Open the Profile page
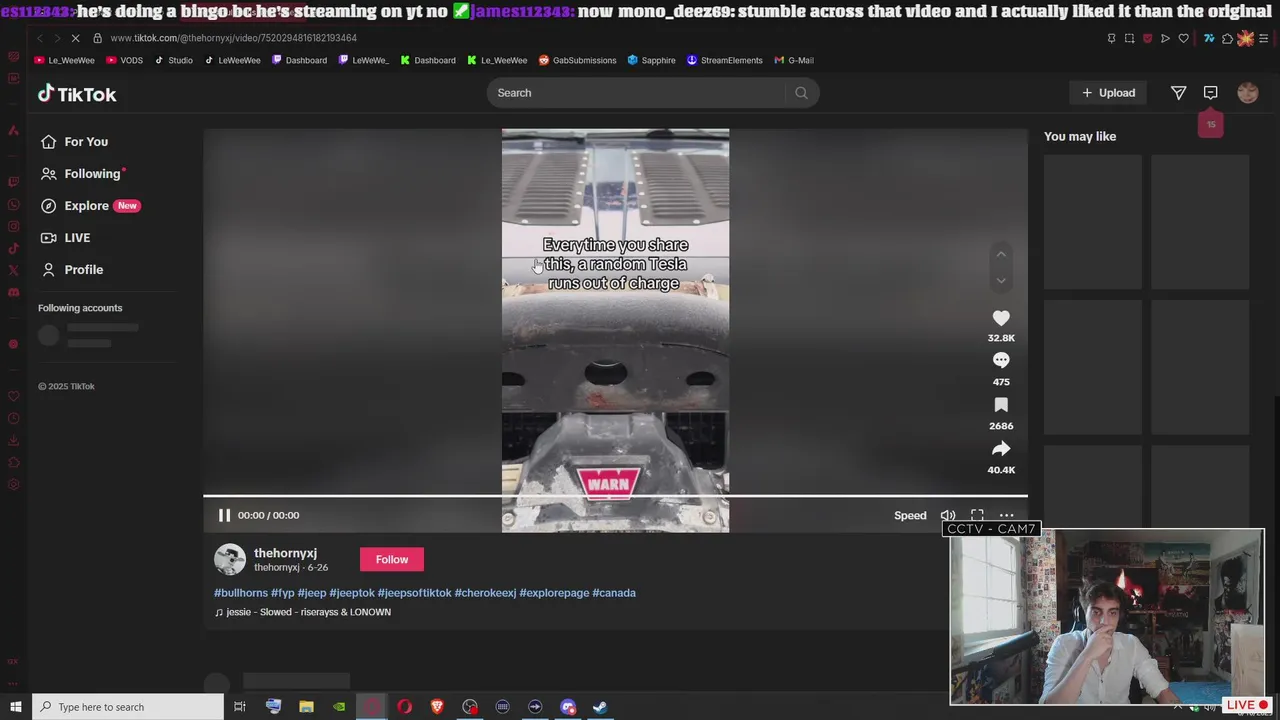Image resolution: width=1280 pixels, height=720 pixels. point(72,270)
